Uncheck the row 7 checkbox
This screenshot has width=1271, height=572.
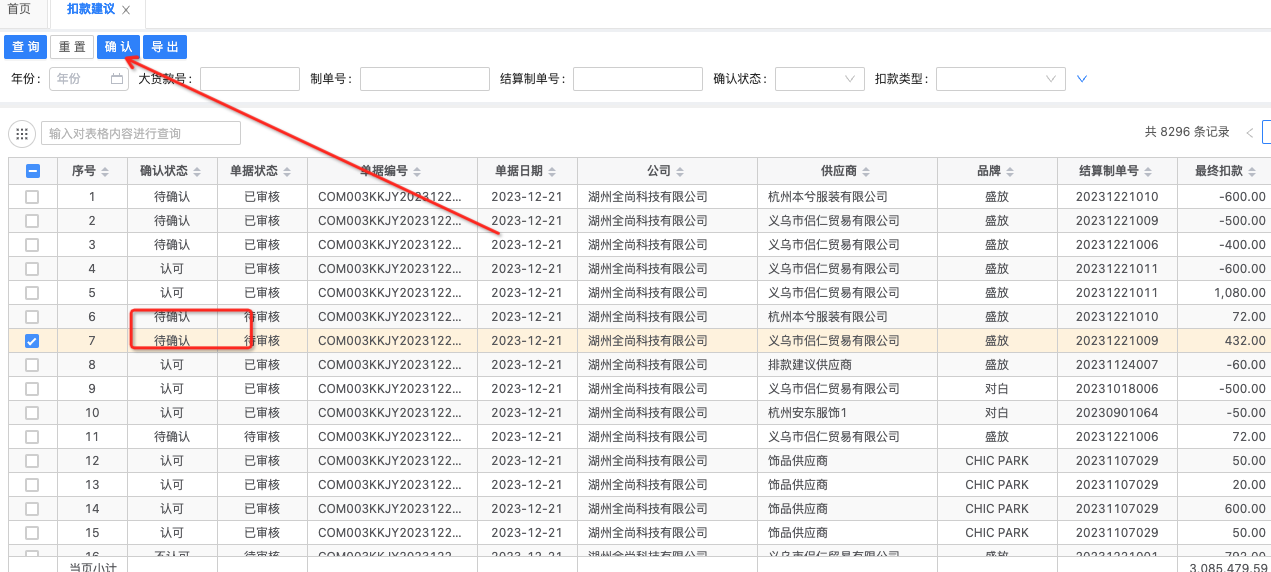(x=32, y=341)
